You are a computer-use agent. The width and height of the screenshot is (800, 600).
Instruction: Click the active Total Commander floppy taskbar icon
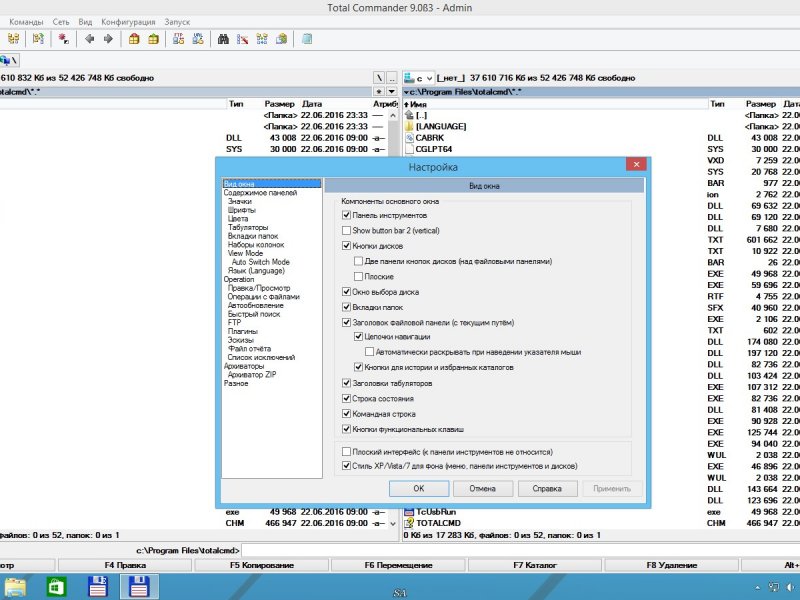(139, 587)
